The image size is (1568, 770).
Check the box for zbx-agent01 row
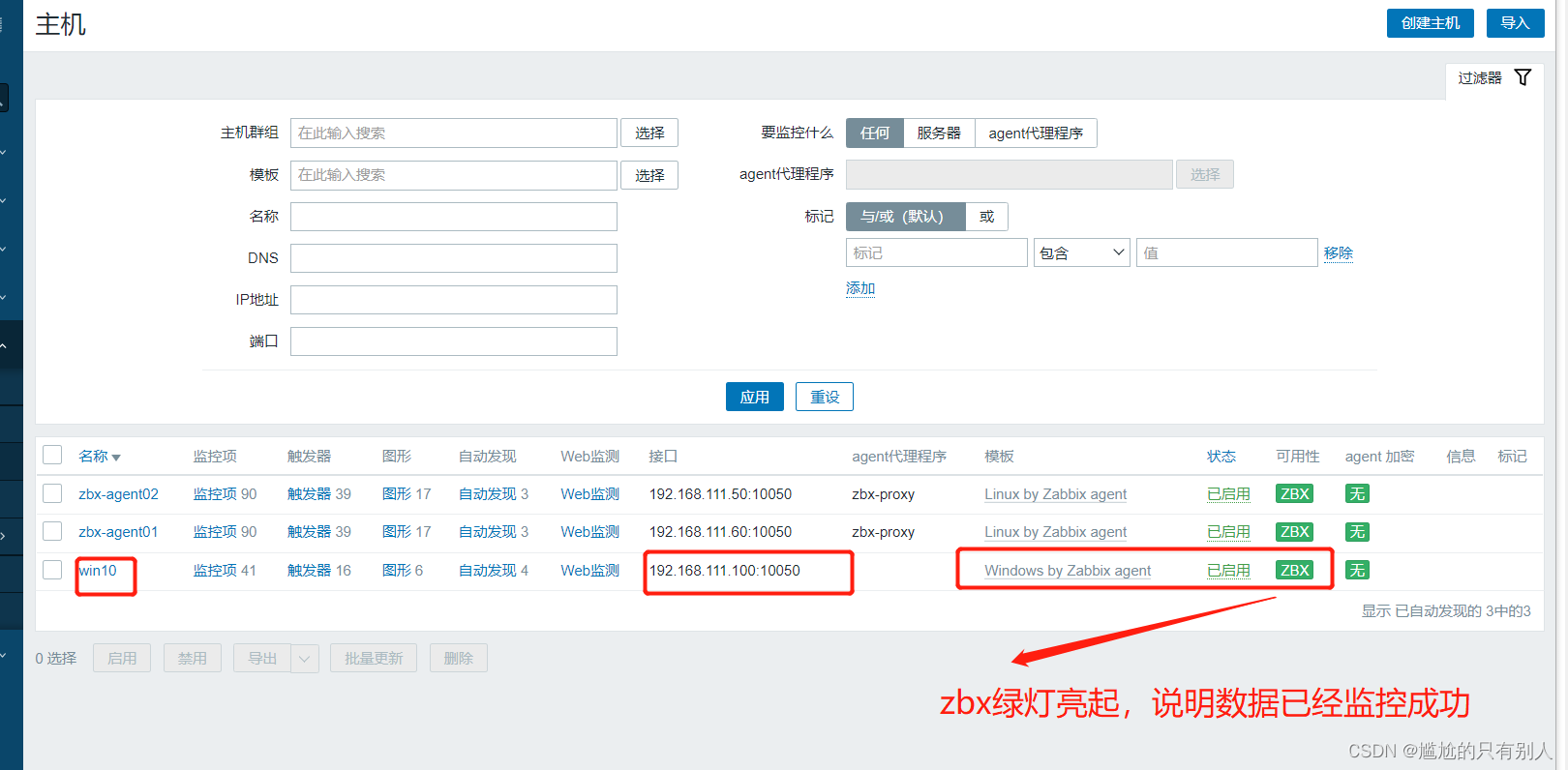click(x=52, y=531)
